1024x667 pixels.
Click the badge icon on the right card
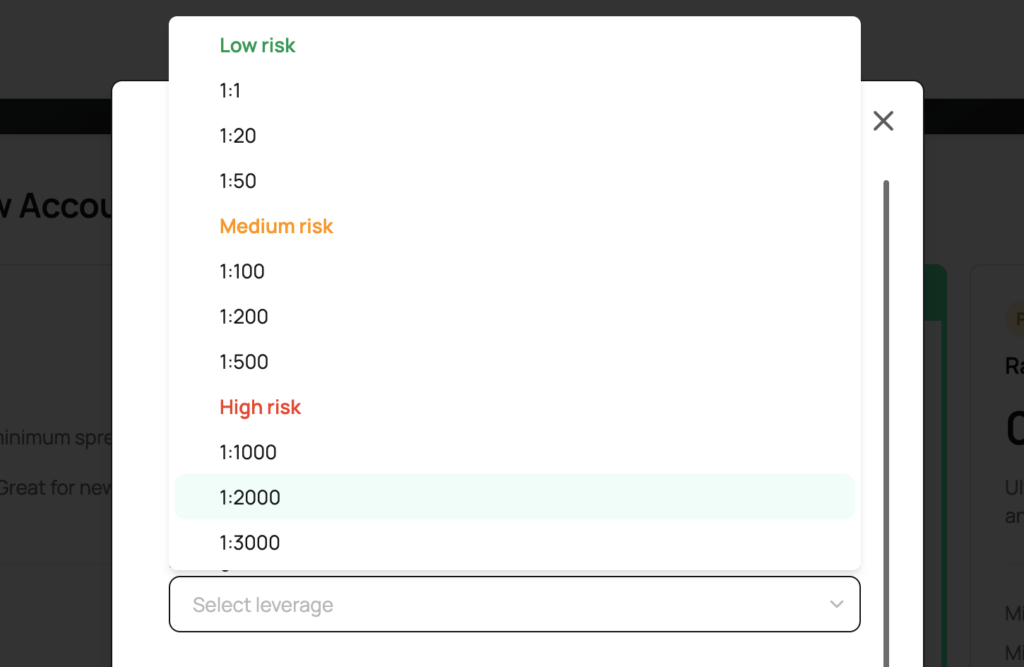point(1016,318)
